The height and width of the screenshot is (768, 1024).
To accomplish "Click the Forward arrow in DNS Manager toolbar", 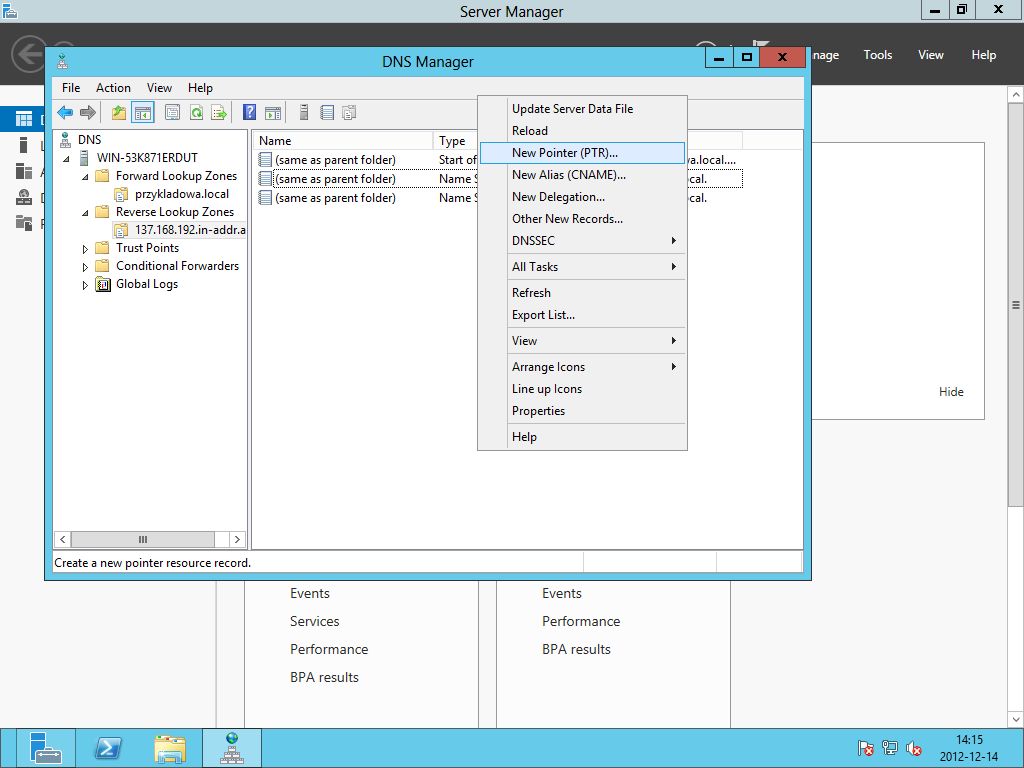I will (x=88, y=112).
